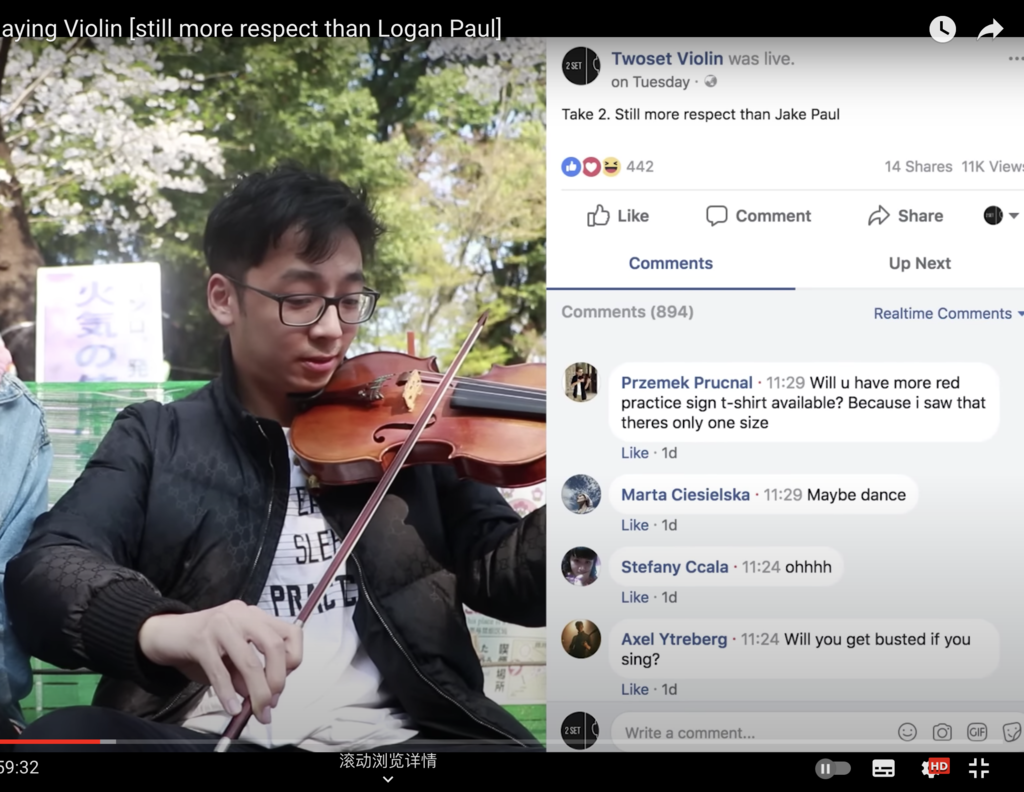Select the Comments tab
1024x792 pixels.
point(671,263)
